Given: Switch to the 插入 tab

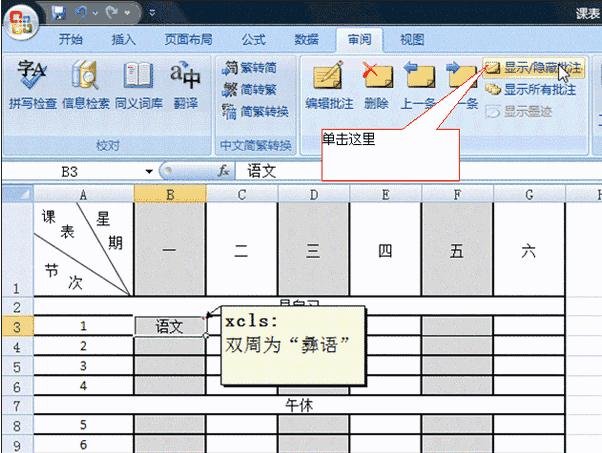Looking at the screenshot, I should [123, 39].
